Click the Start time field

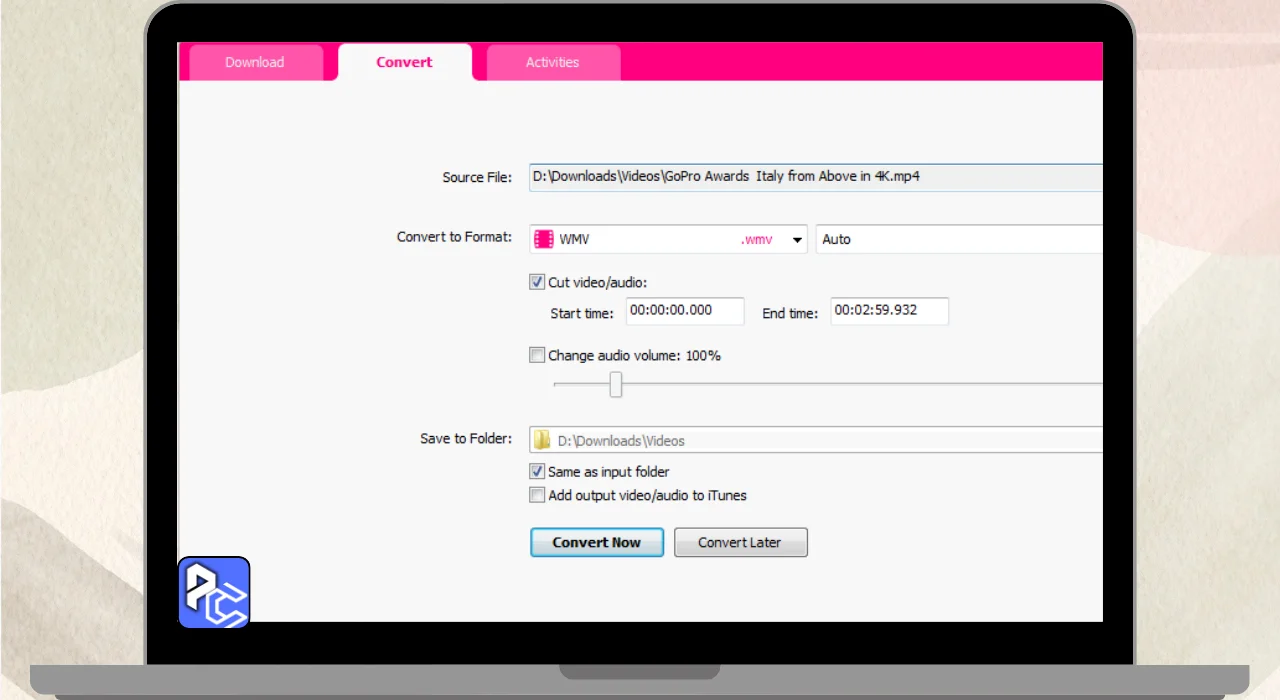[x=685, y=311]
